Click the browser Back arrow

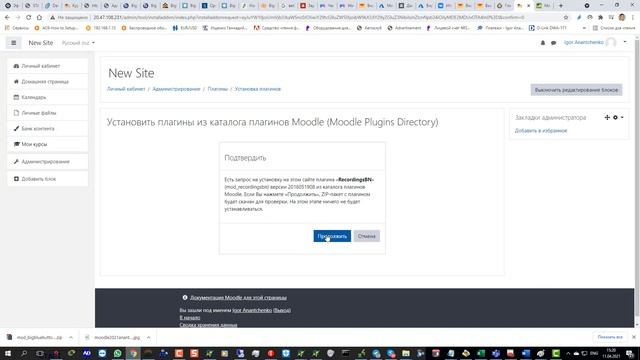click(7, 18)
